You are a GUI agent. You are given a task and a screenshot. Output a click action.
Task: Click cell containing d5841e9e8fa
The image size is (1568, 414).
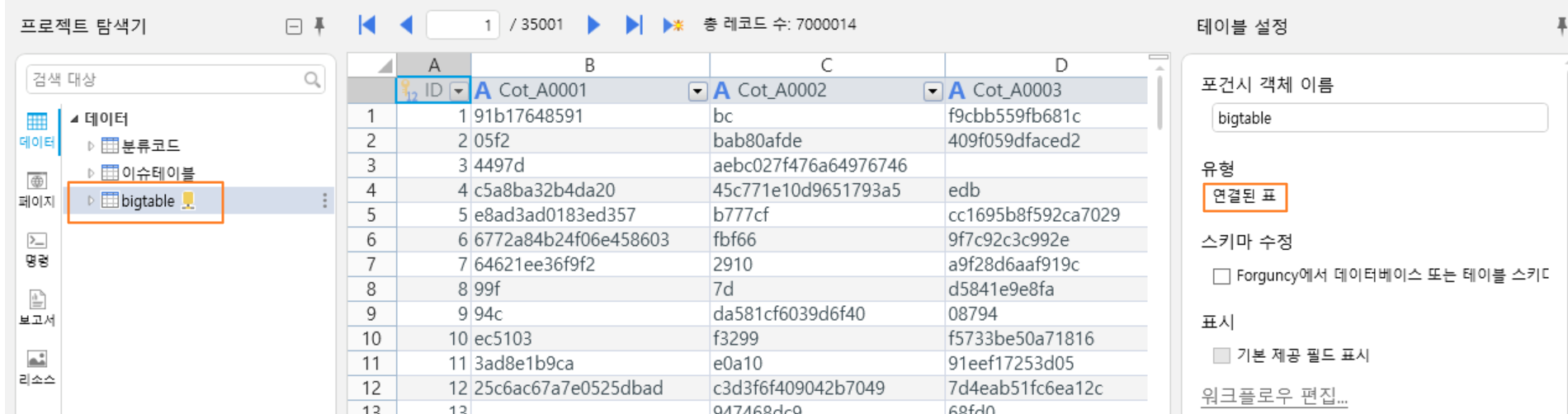[x=1046, y=289]
